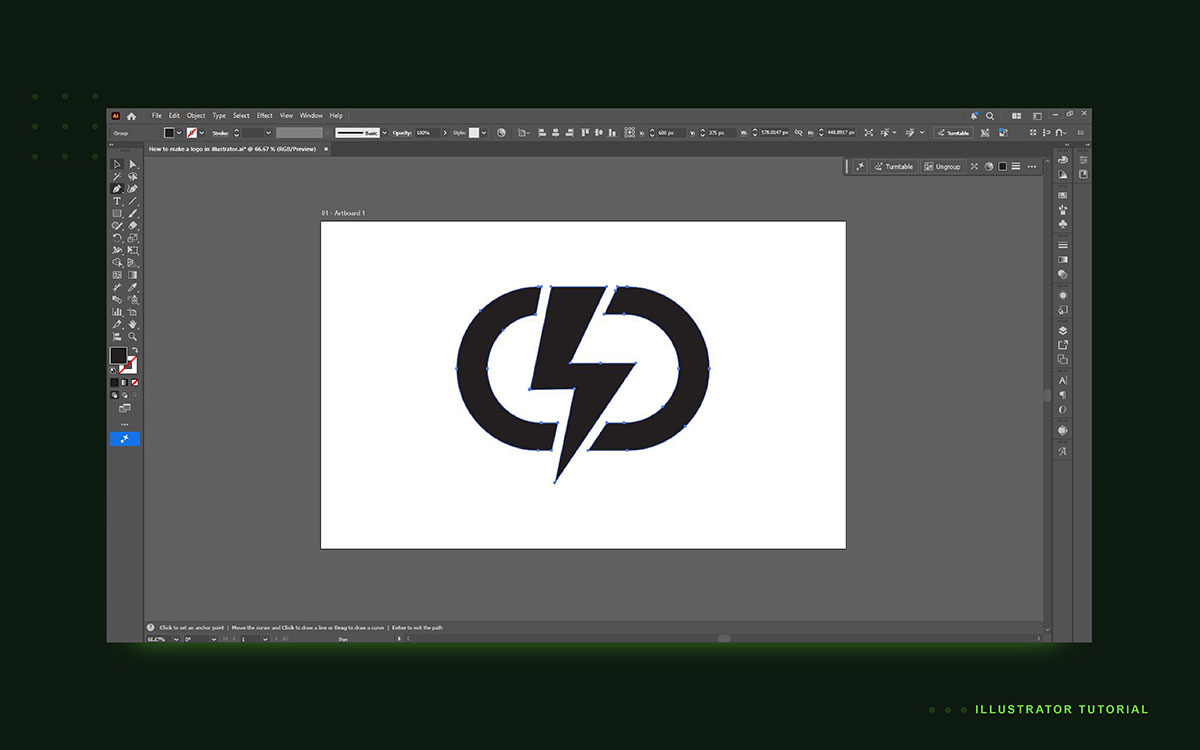
Task: Open graphic Style dropdown
Action: 483,133
